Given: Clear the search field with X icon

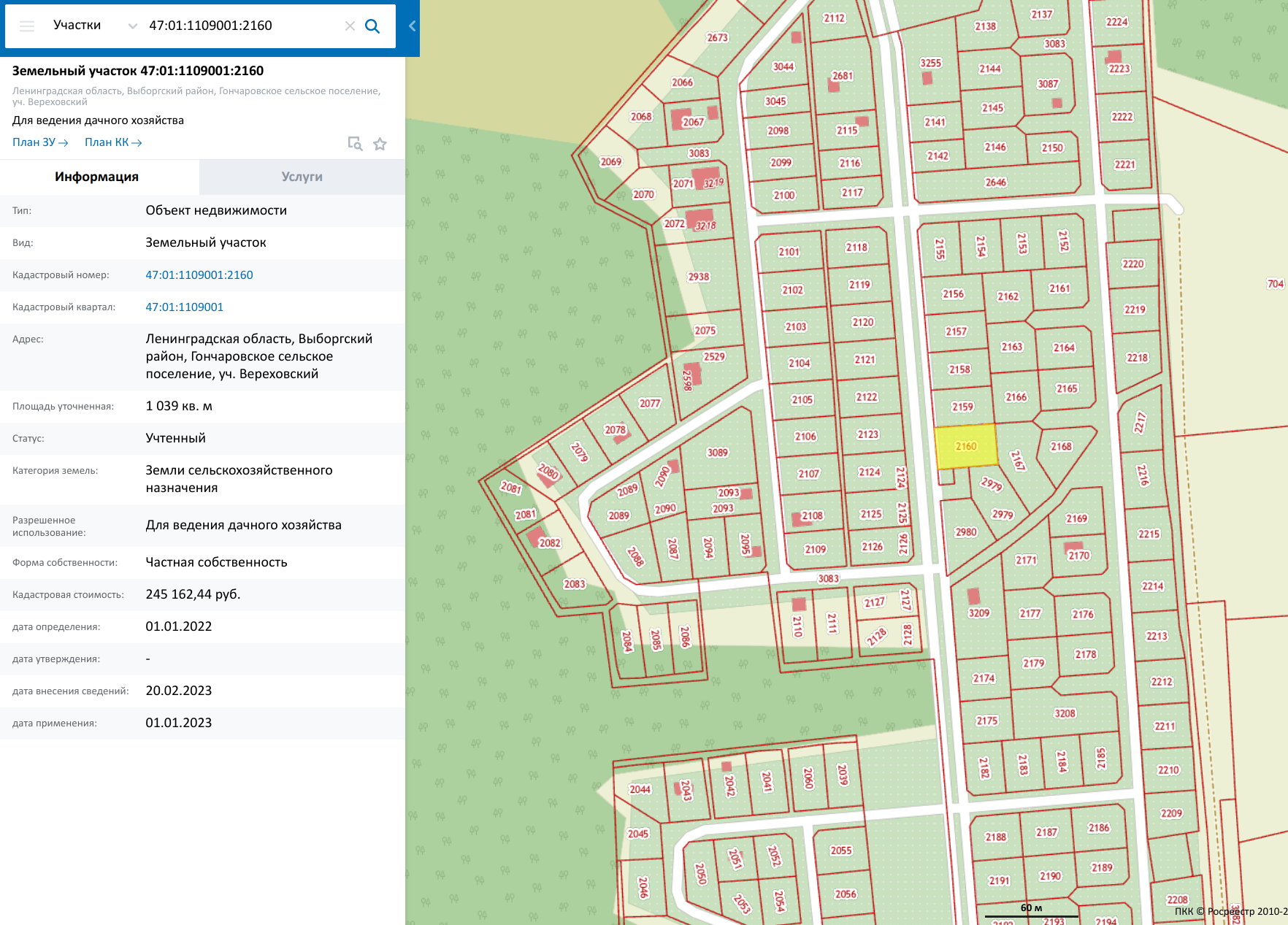Looking at the screenshot, I should pyautogui.click(x=350, y=26).
